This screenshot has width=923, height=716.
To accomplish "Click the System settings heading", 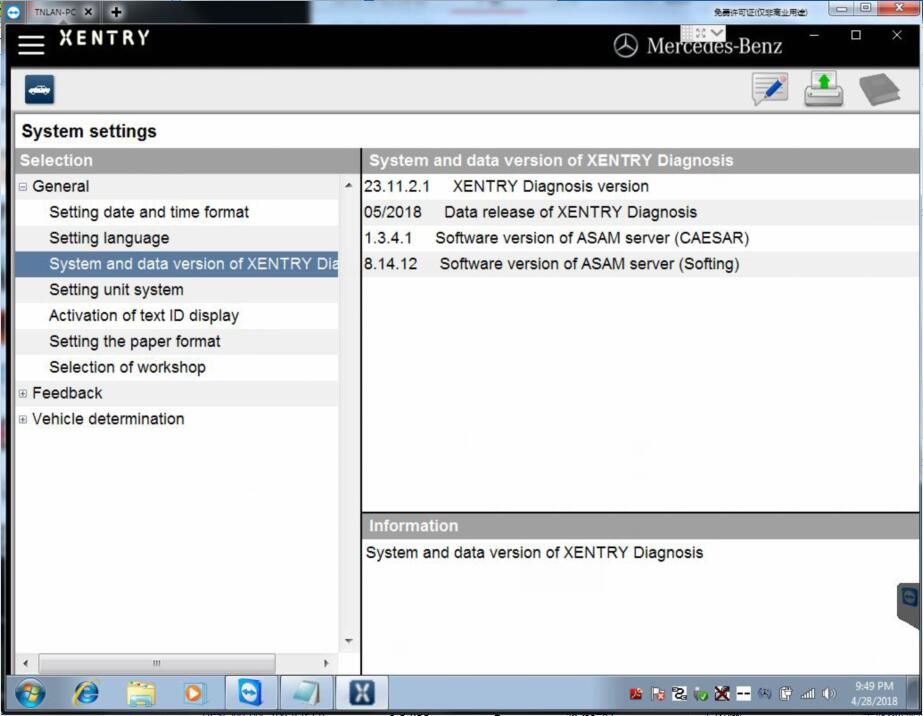I will [x=89, y=131].
